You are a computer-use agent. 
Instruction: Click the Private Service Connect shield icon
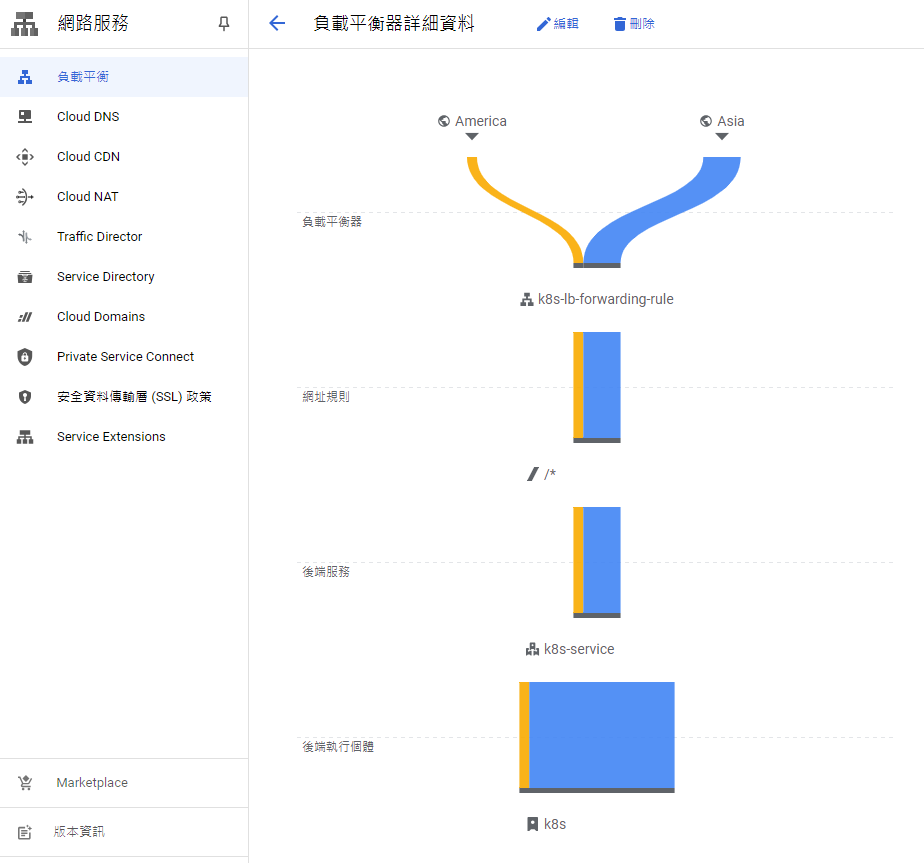pyautogui.click(x=25, y=357)
